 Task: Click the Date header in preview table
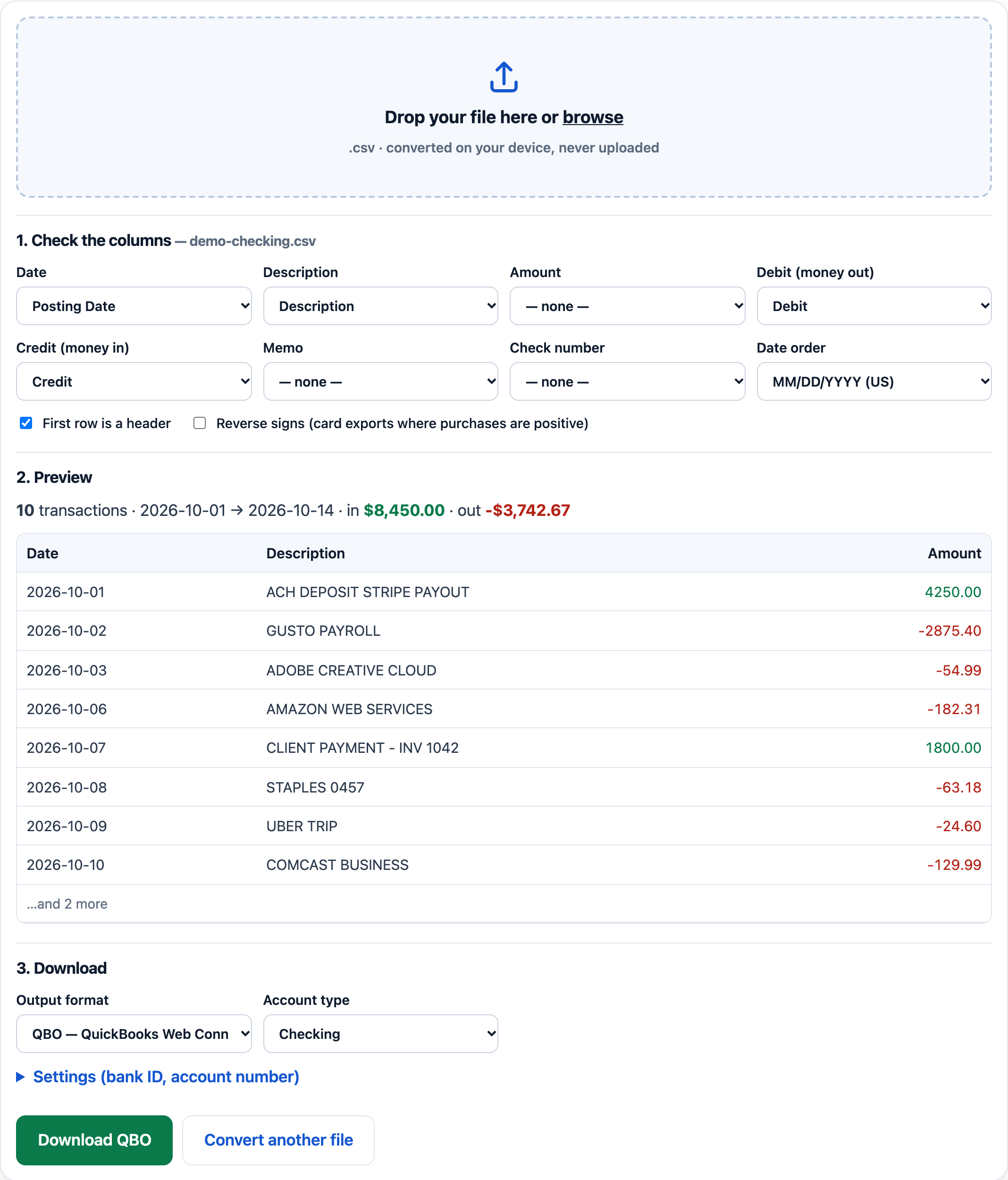click(x=43, y=554)
